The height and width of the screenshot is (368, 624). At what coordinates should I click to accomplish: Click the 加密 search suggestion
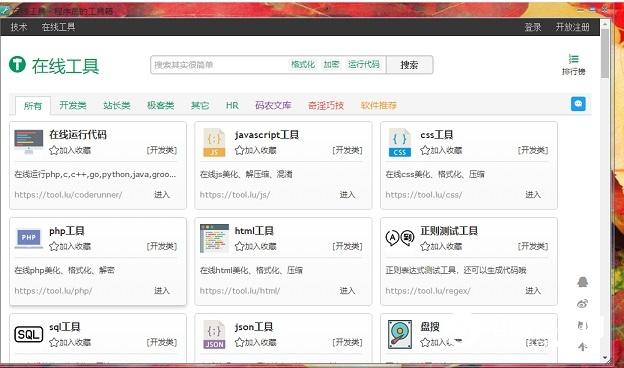click(x=331, y=64)
